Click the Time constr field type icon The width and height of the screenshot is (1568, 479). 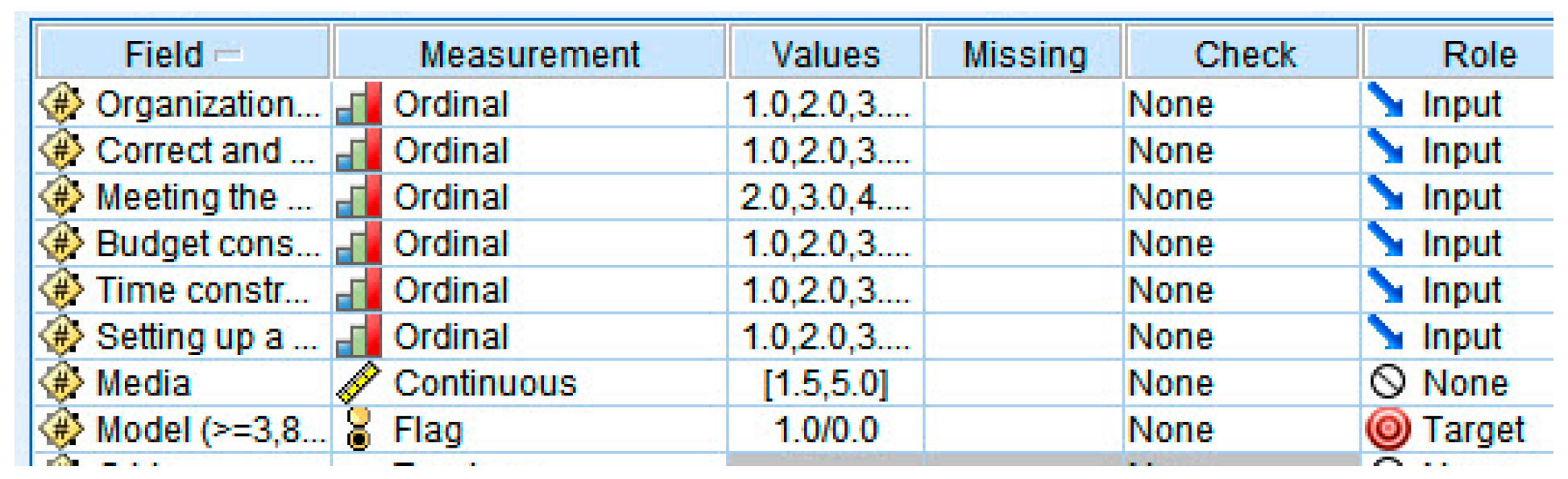[61, 290]
